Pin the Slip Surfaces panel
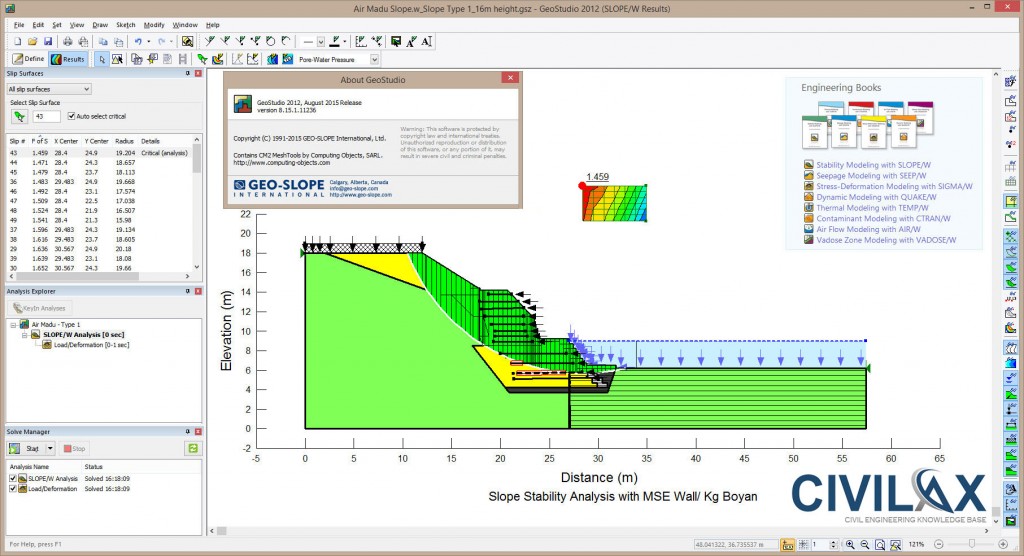 coord(188,74)
